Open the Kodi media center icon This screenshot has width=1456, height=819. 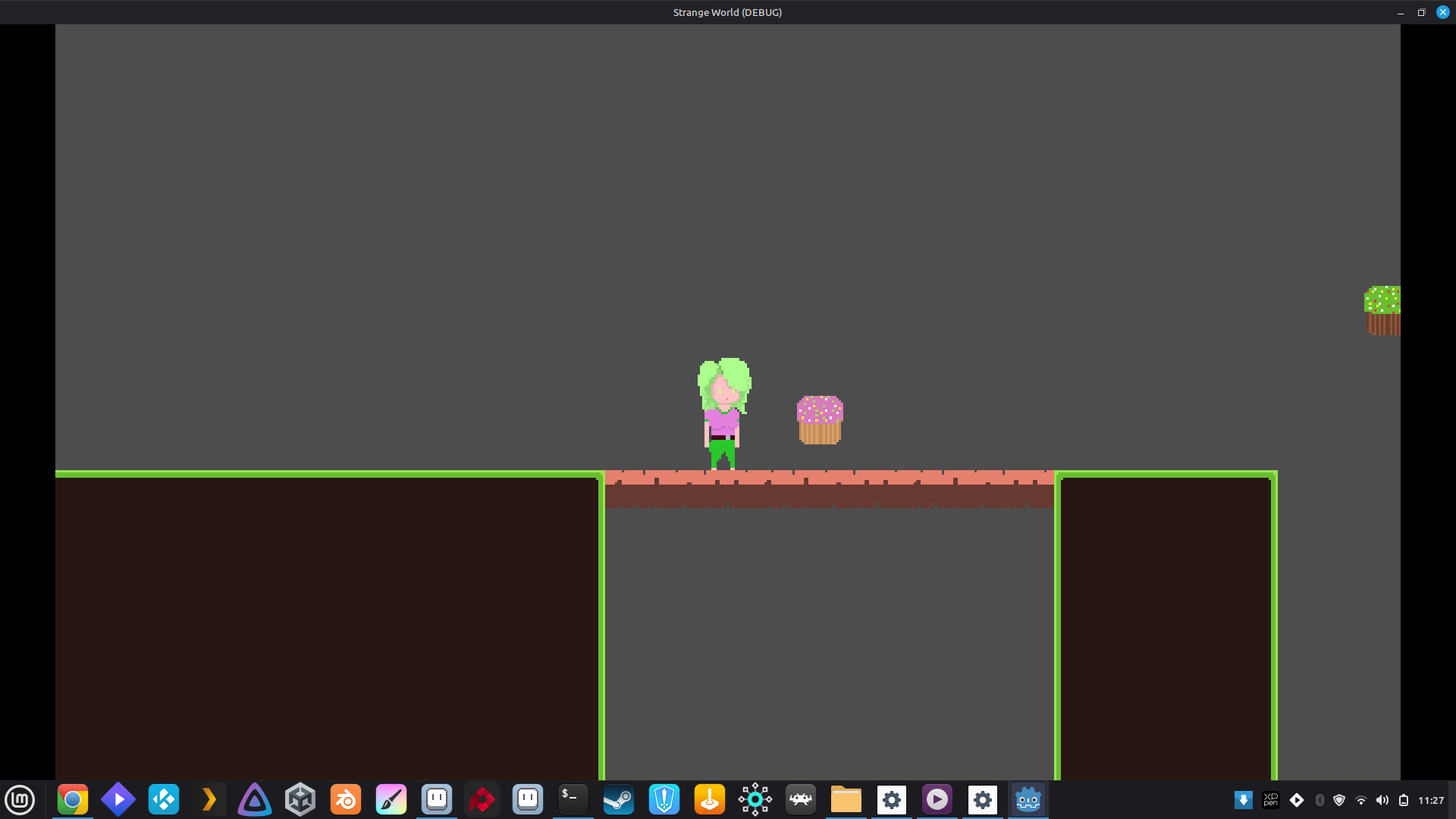(164, 800)
